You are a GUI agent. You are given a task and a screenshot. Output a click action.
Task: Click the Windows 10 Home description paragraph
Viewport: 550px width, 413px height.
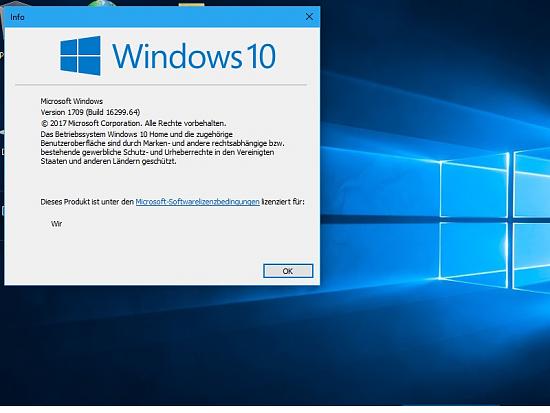tap(162, 148)
